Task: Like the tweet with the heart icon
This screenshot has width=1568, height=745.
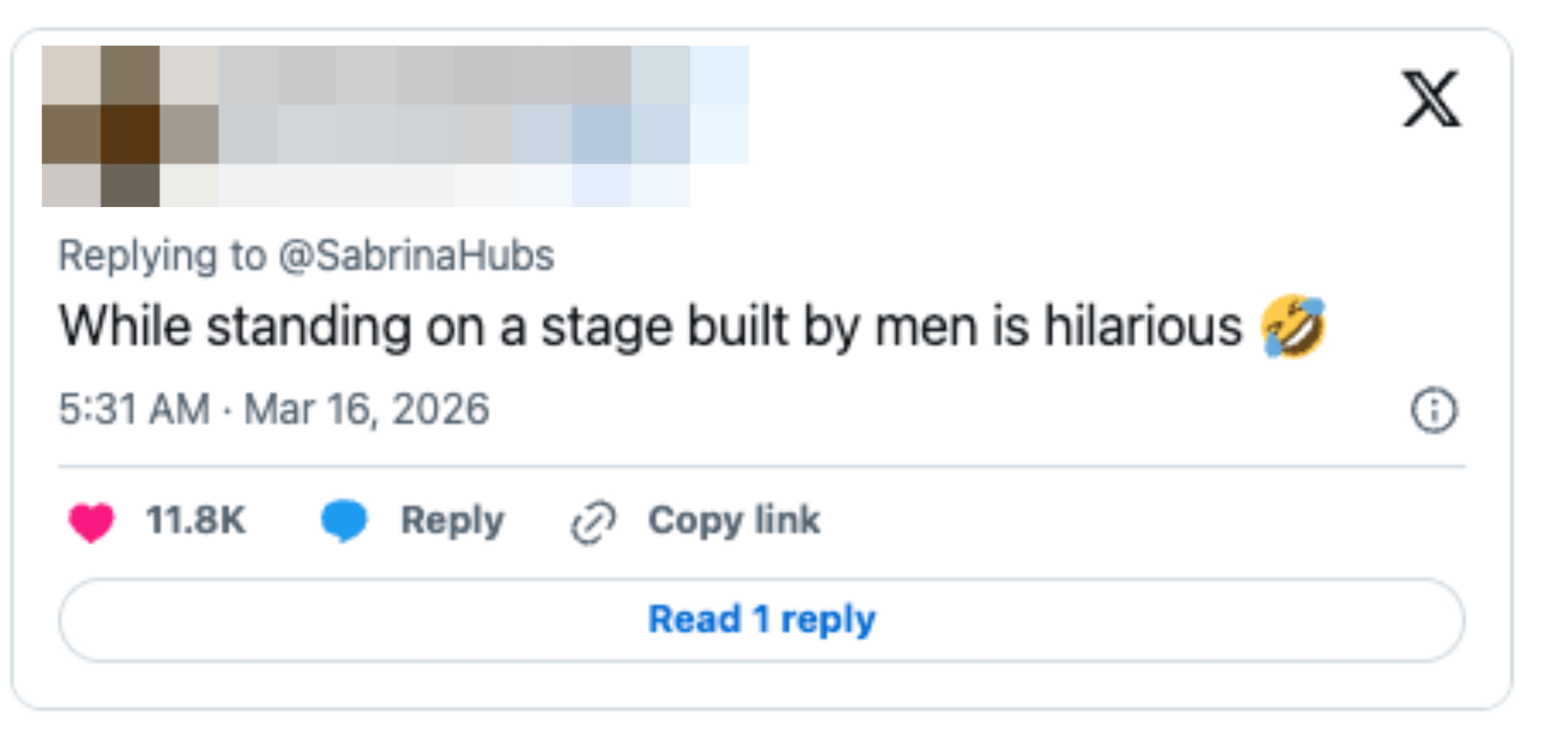Action: click(91, 521)
